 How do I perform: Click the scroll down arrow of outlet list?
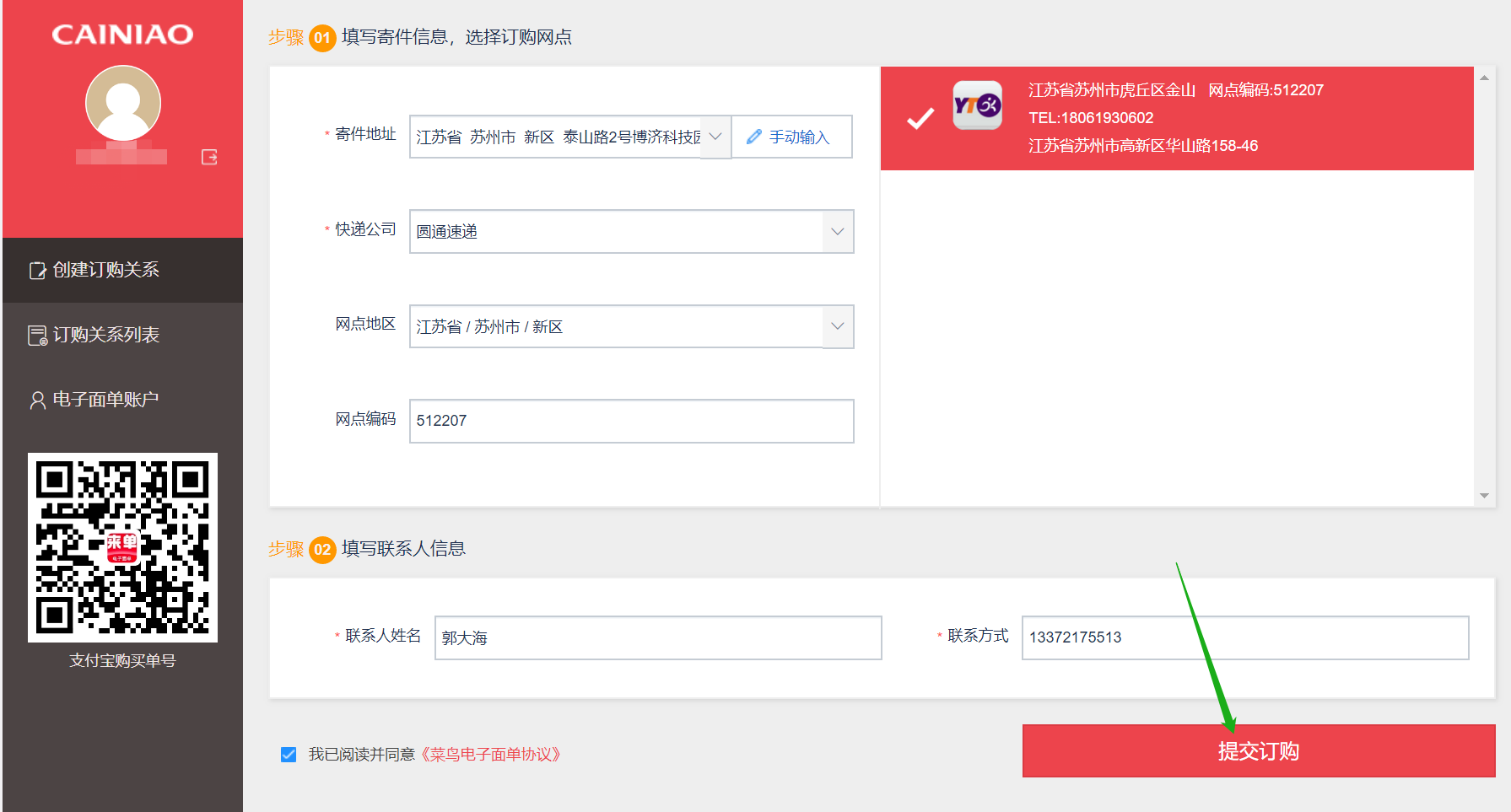[1484, 496]
